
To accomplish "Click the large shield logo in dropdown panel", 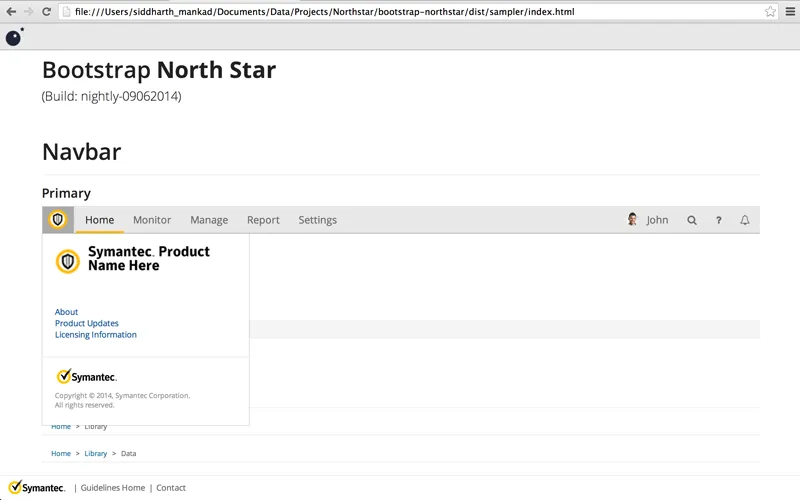I will (68, 262).
